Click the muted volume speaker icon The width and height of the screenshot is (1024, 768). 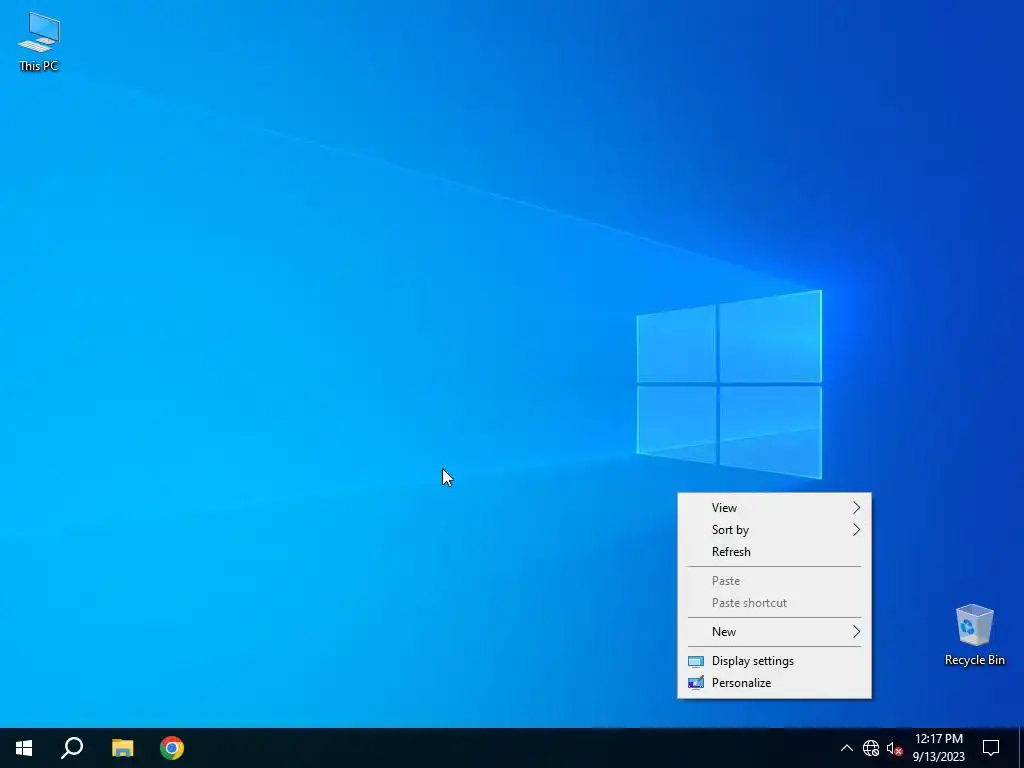pyautogui.click(x=894, y=748)
